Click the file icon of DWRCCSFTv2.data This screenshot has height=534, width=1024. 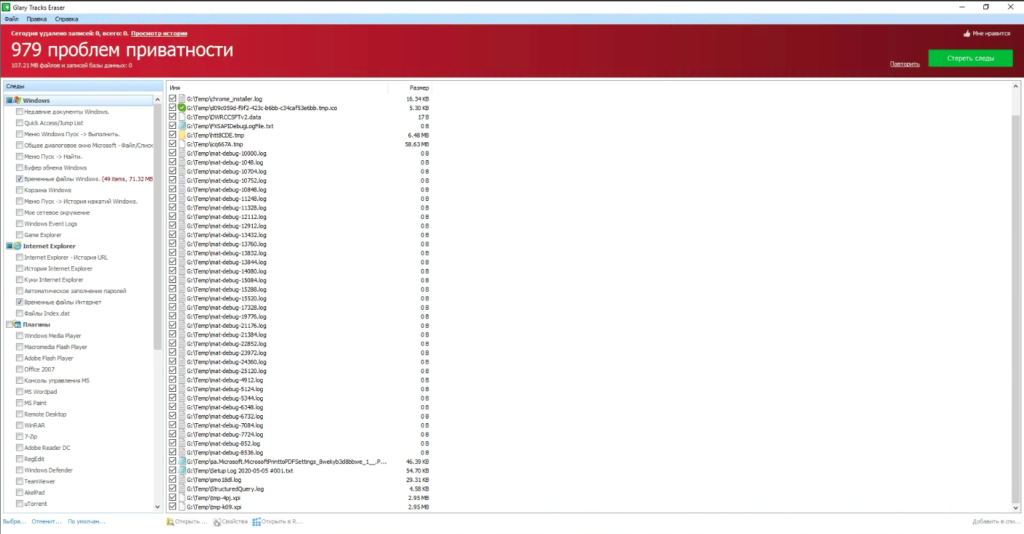pos(182,117)
